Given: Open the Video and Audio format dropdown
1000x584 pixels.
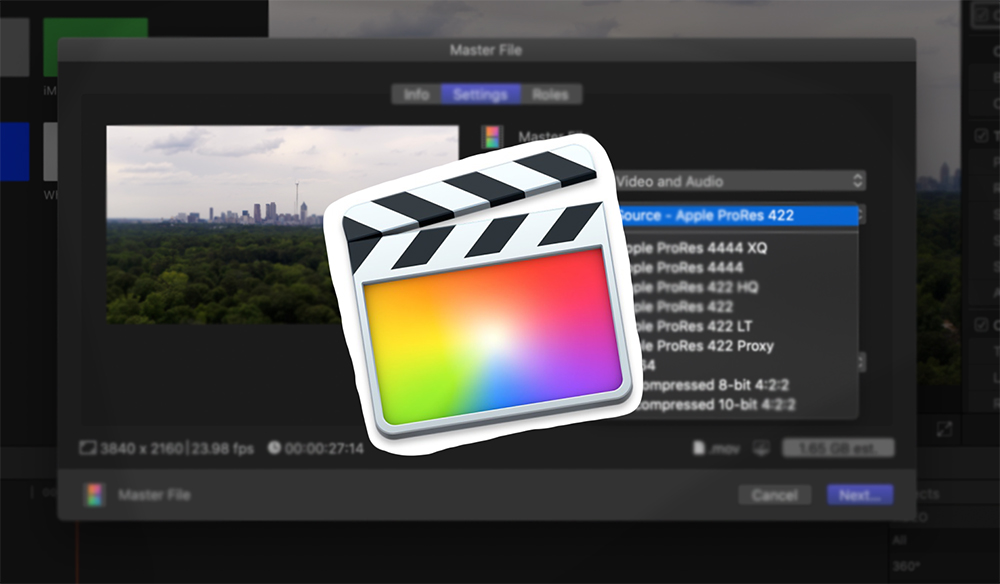Looking at the screenshot, I should pyautogui.click(x=738, y=181).
